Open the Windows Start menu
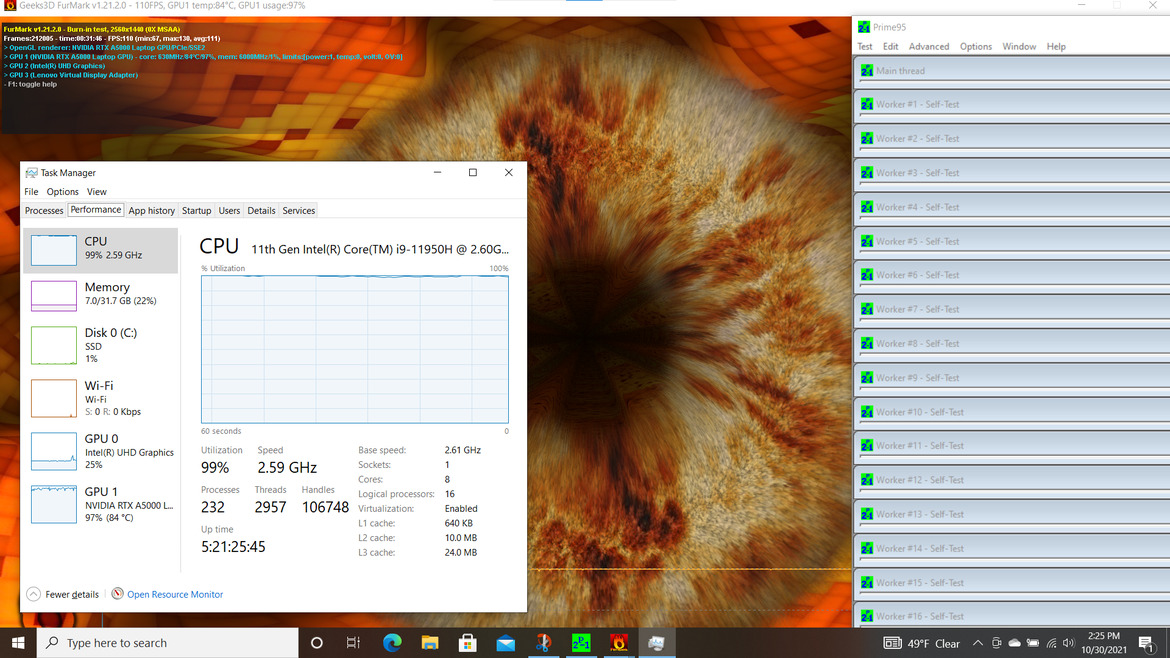Viewport: 1170px width, 658px height. tap(18, 642)
